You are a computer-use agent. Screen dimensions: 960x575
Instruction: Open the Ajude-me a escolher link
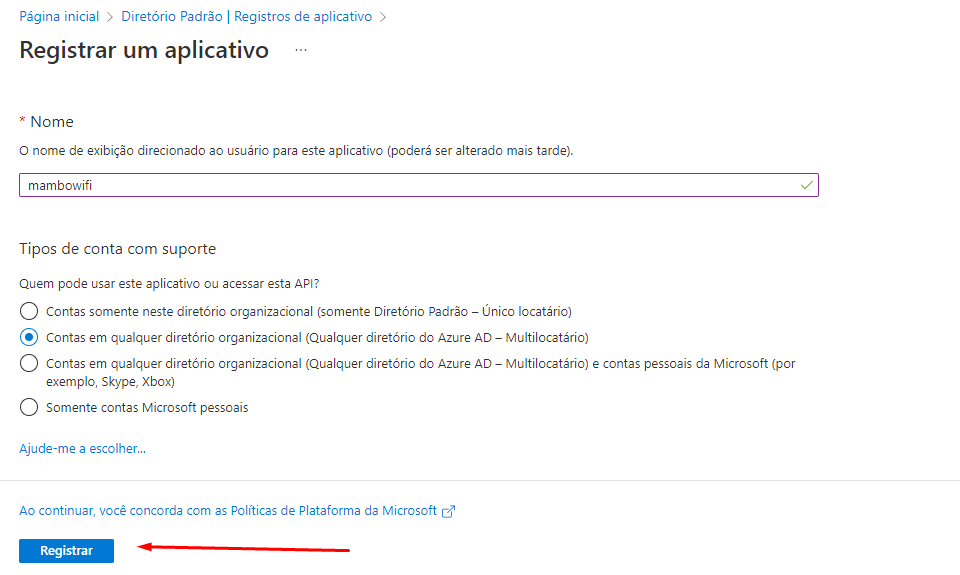(82, 448)
